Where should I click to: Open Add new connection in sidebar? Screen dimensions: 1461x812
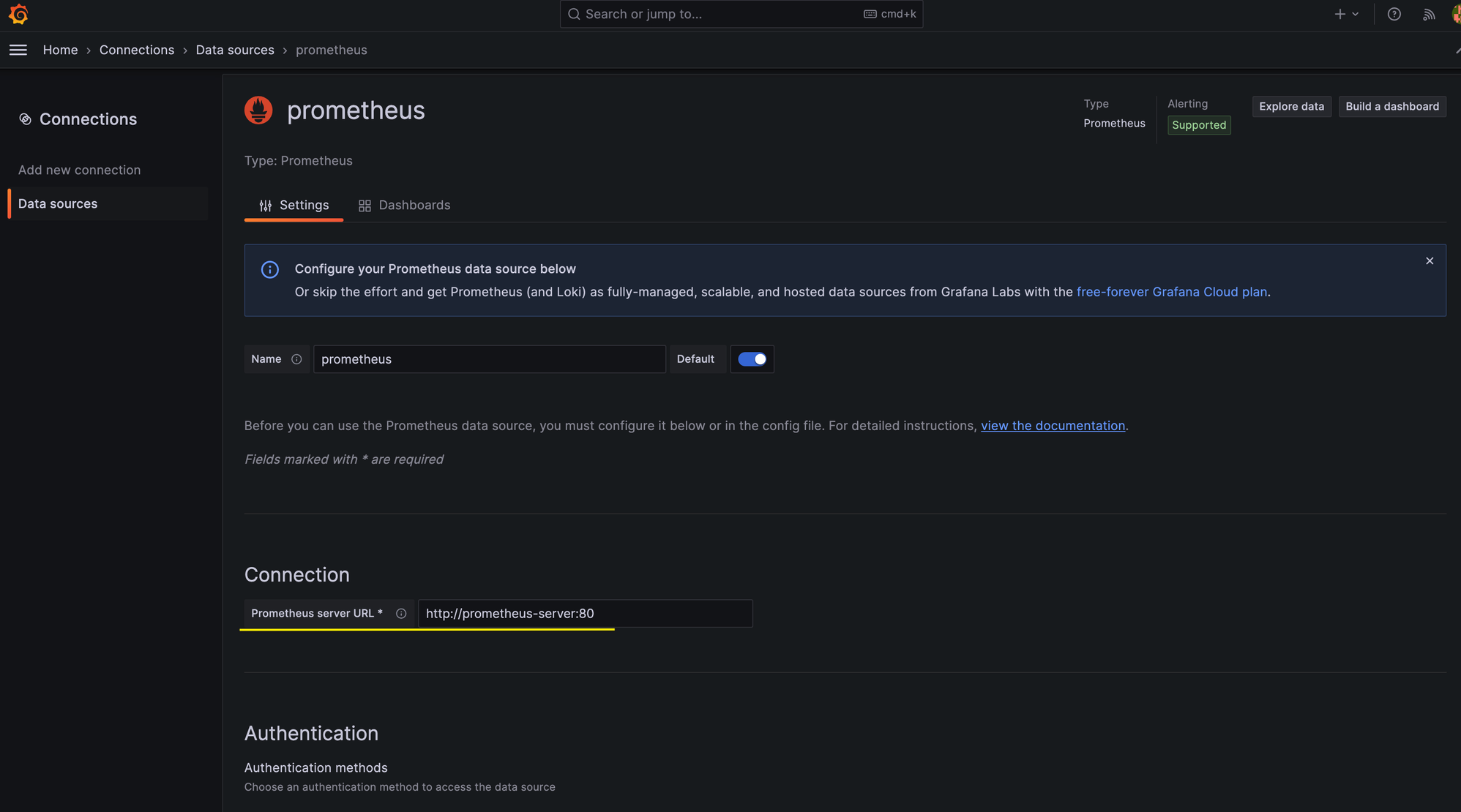[79, 170]
